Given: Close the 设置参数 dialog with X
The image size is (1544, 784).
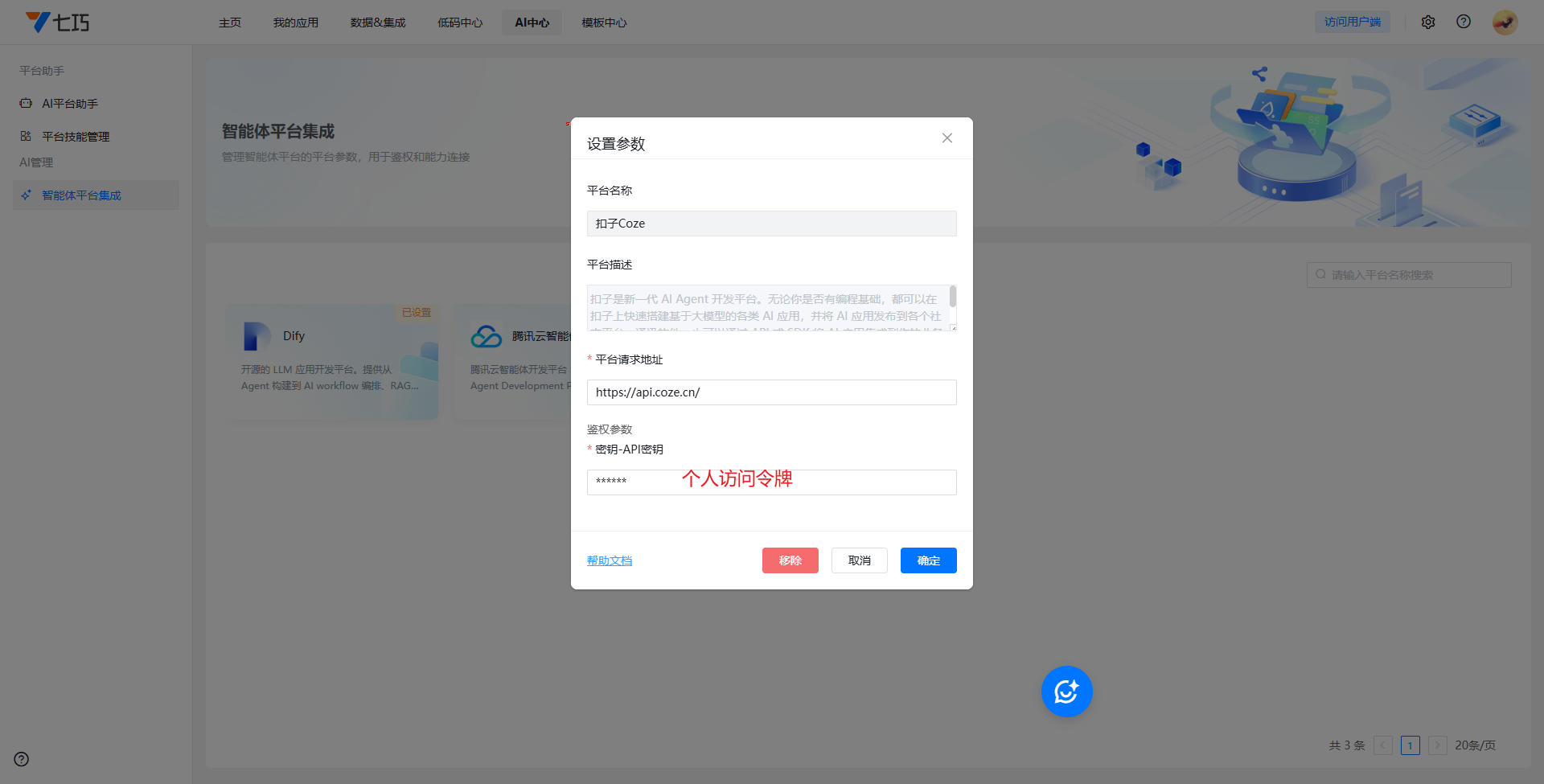Looking at the screenshot, I should 947,138.
